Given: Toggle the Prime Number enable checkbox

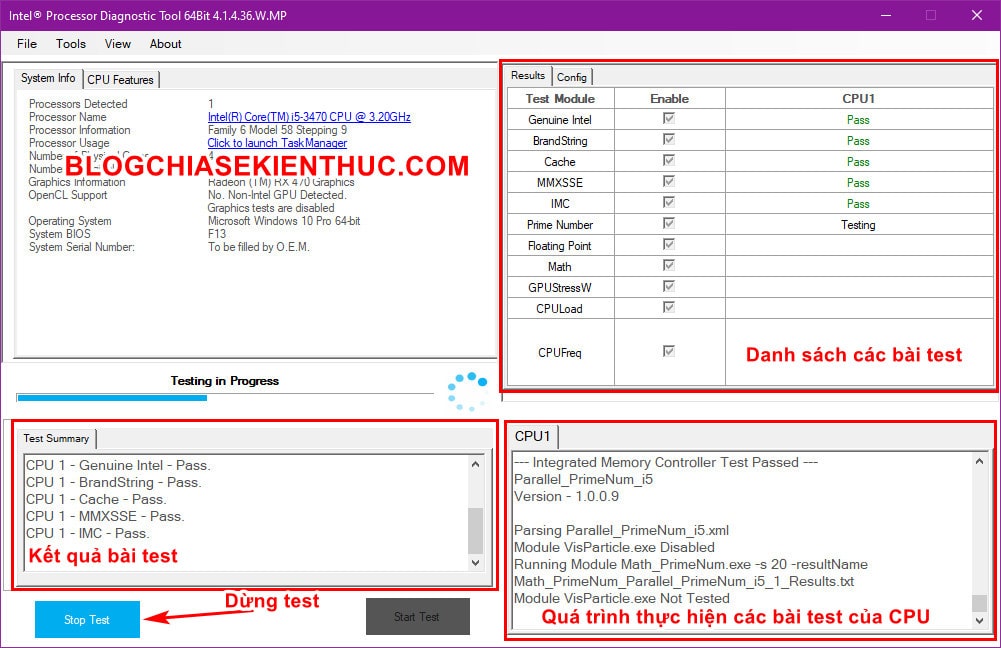Looking at the screenshot, I should tap(669, 223).
